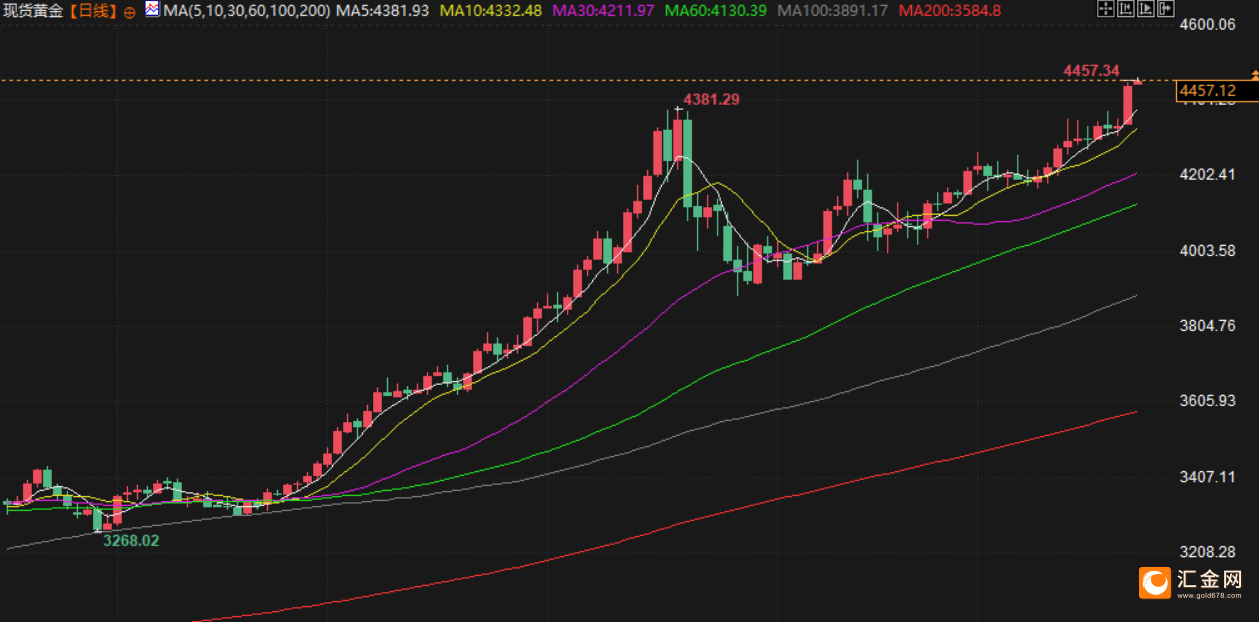Click the magenta MA30:4211.97 legend value

point(604,11)
